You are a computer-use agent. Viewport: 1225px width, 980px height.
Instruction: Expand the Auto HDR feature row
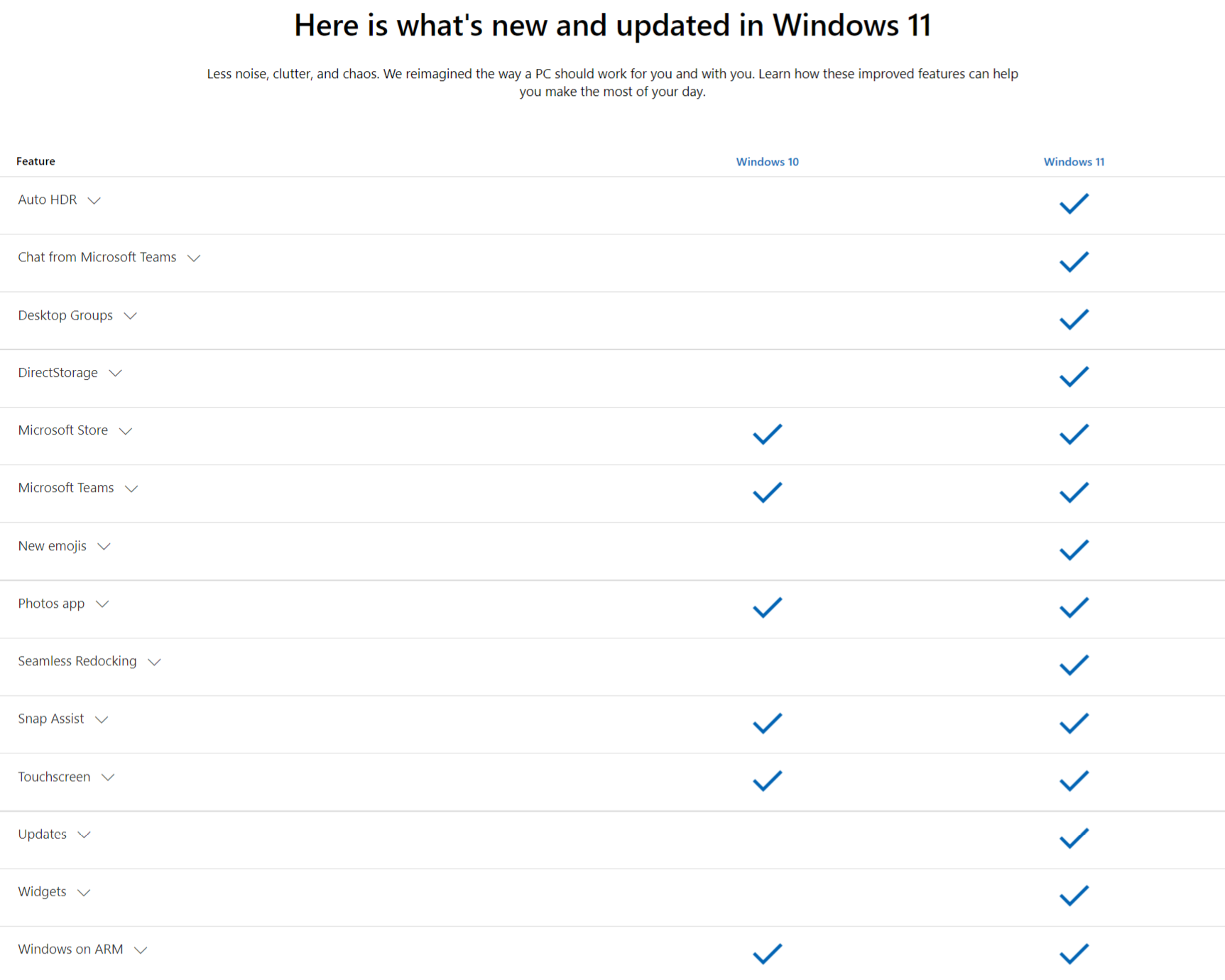[94, 200]
